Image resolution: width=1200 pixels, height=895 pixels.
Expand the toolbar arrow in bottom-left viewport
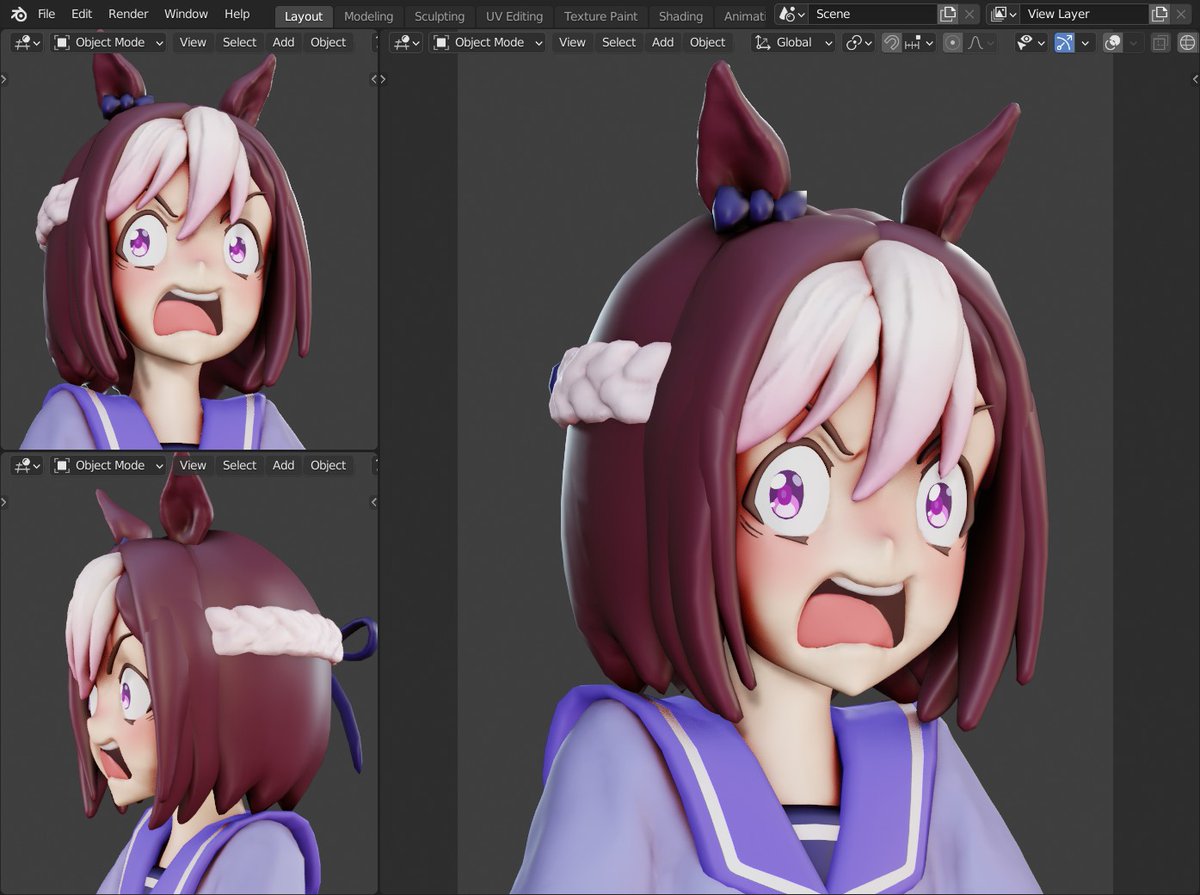[x=4, y=502]
